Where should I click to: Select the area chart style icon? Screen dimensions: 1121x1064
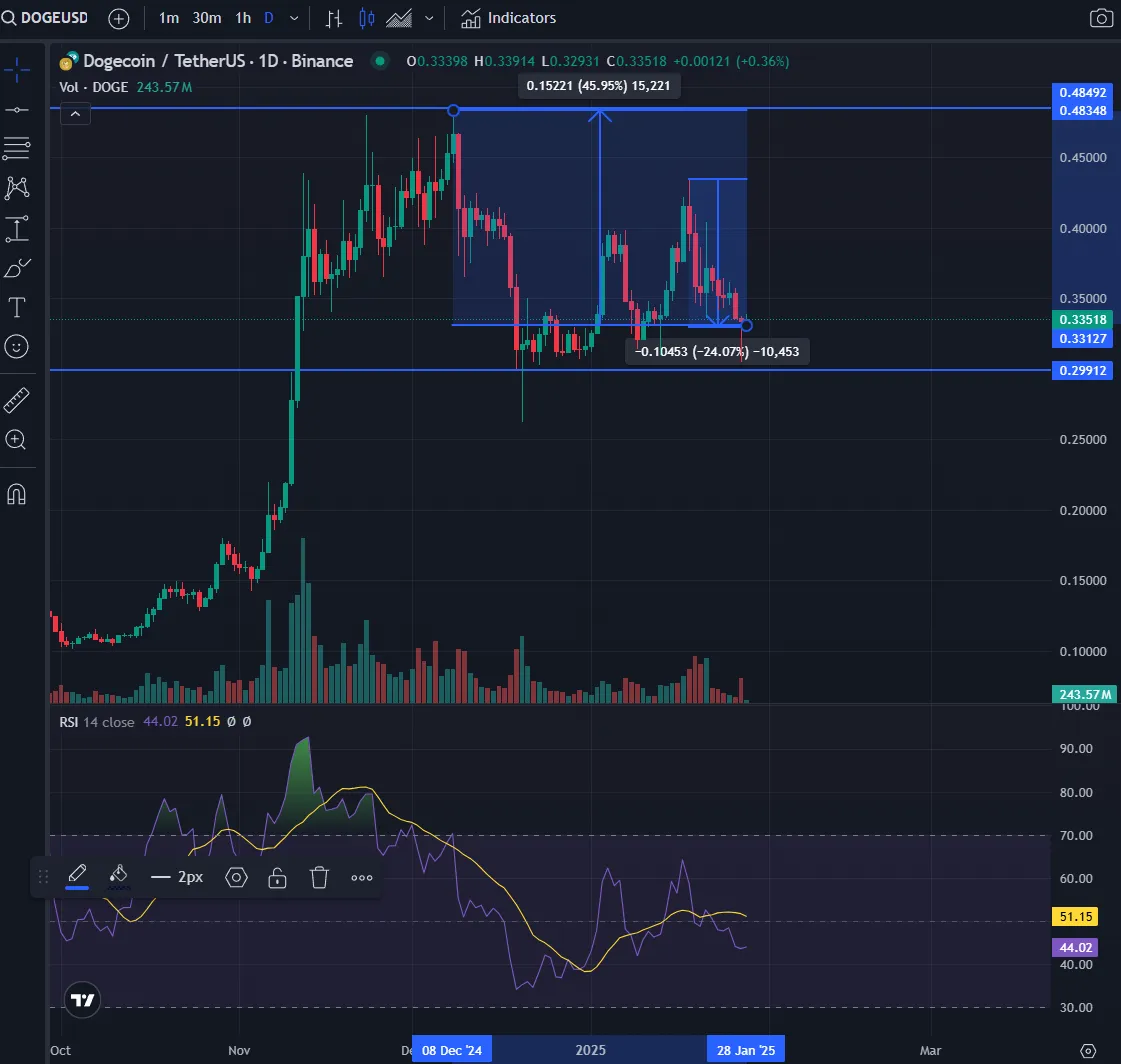click(x=399, y=19)
